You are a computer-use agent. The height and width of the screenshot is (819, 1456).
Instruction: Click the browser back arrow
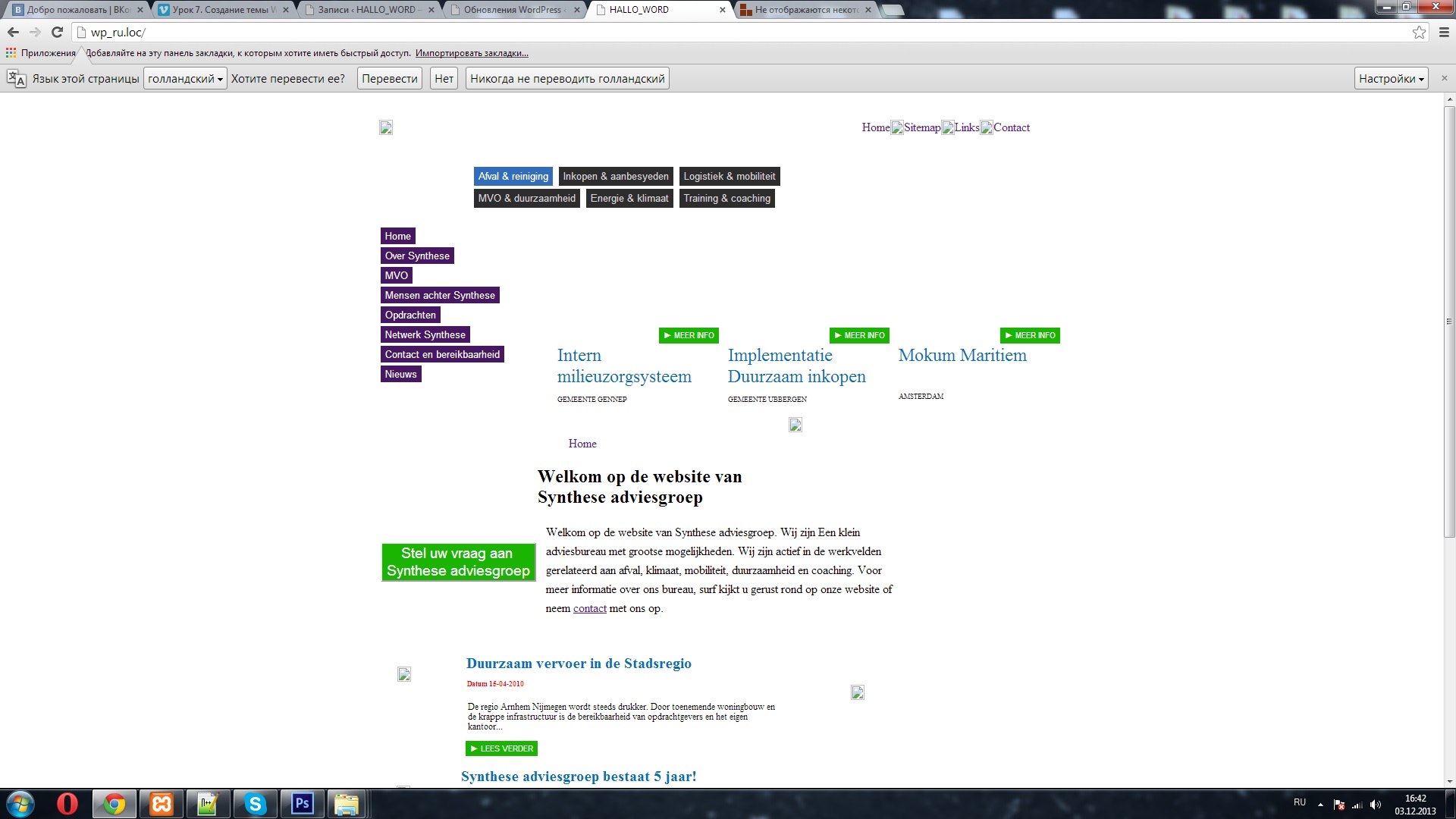pos(13,32)
